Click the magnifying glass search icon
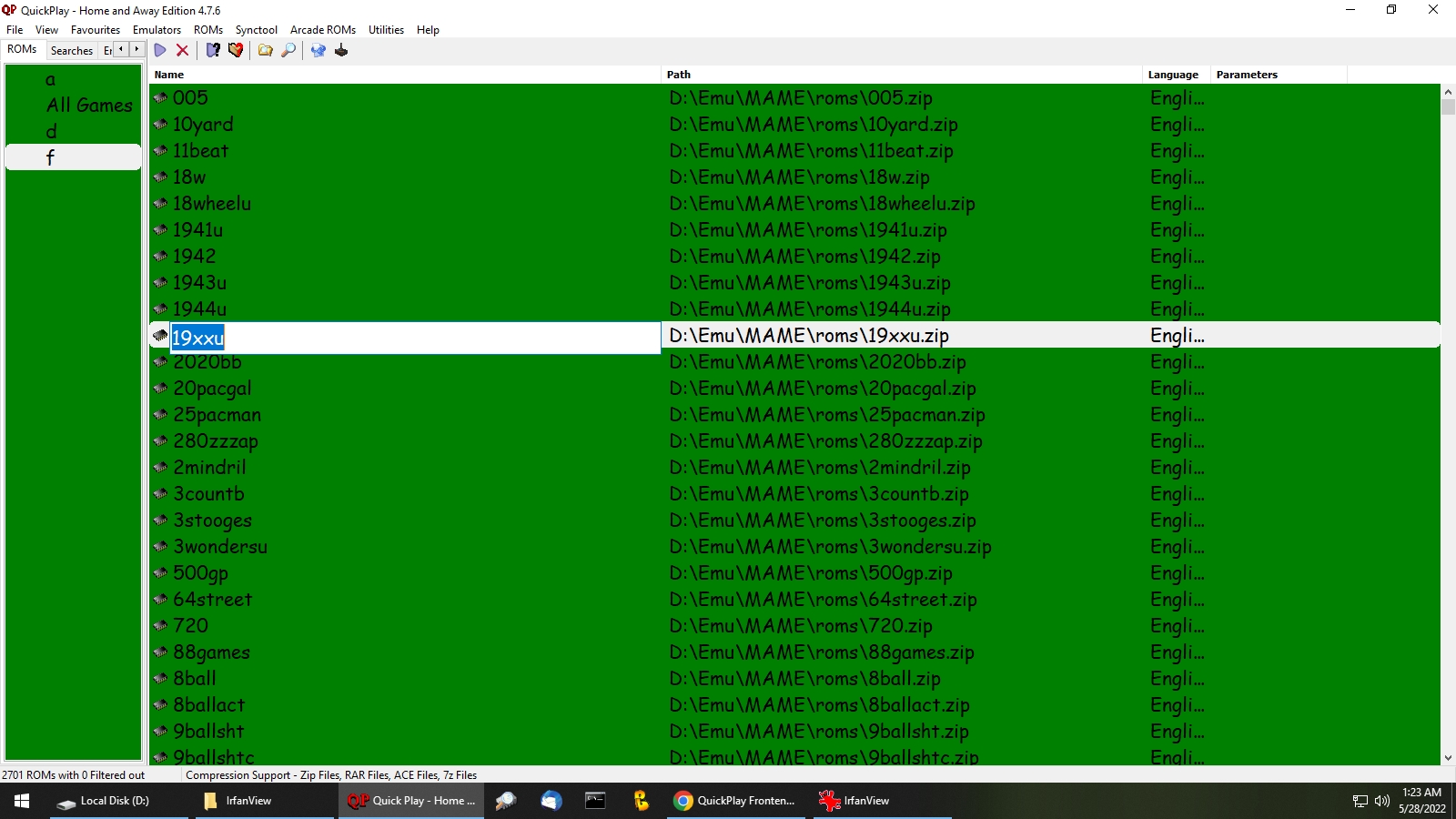The height and width of the screenshot is (819, 1456). (288, 50)
